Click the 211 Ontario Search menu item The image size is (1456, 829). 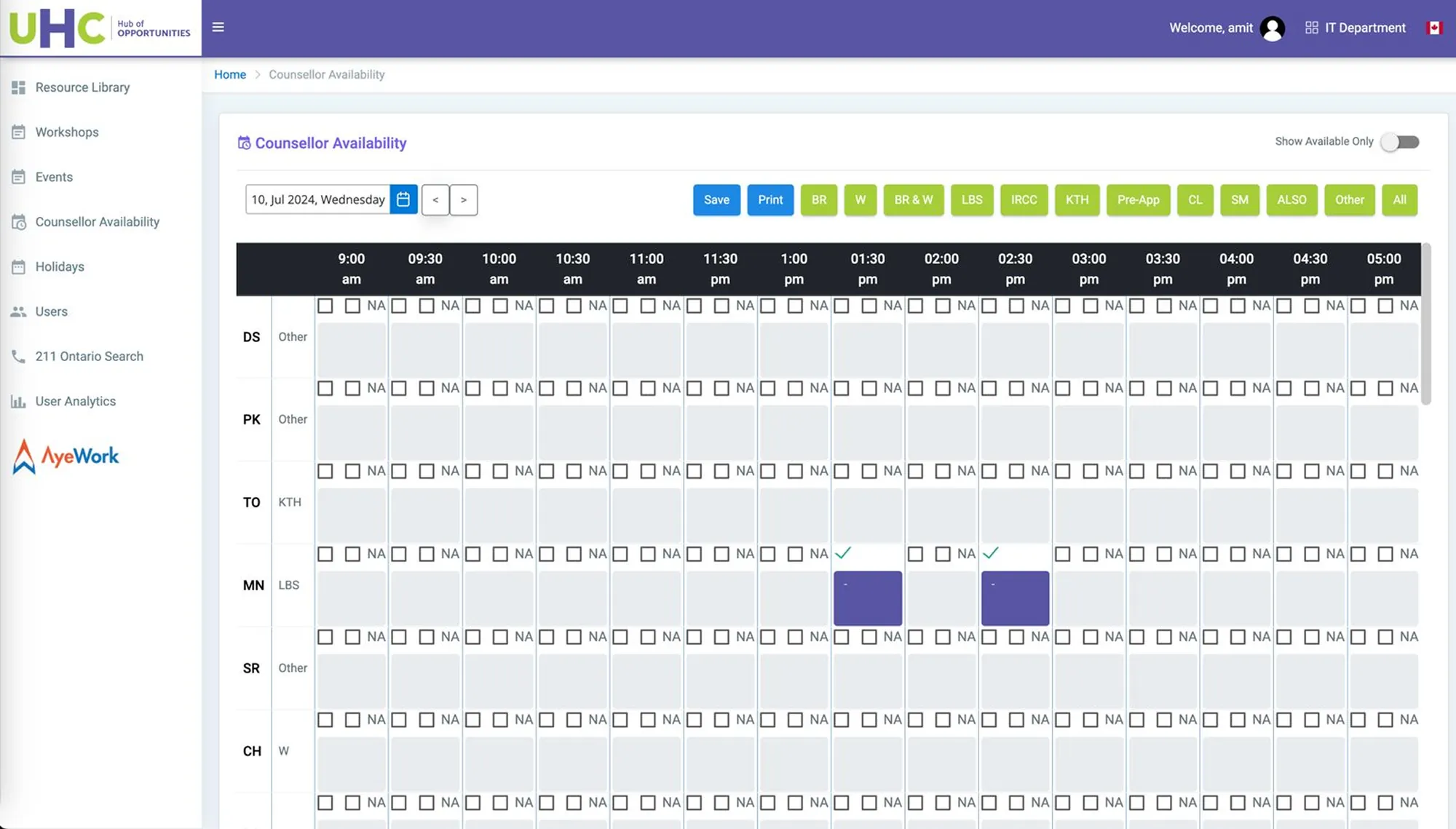(x=89, y=357)
